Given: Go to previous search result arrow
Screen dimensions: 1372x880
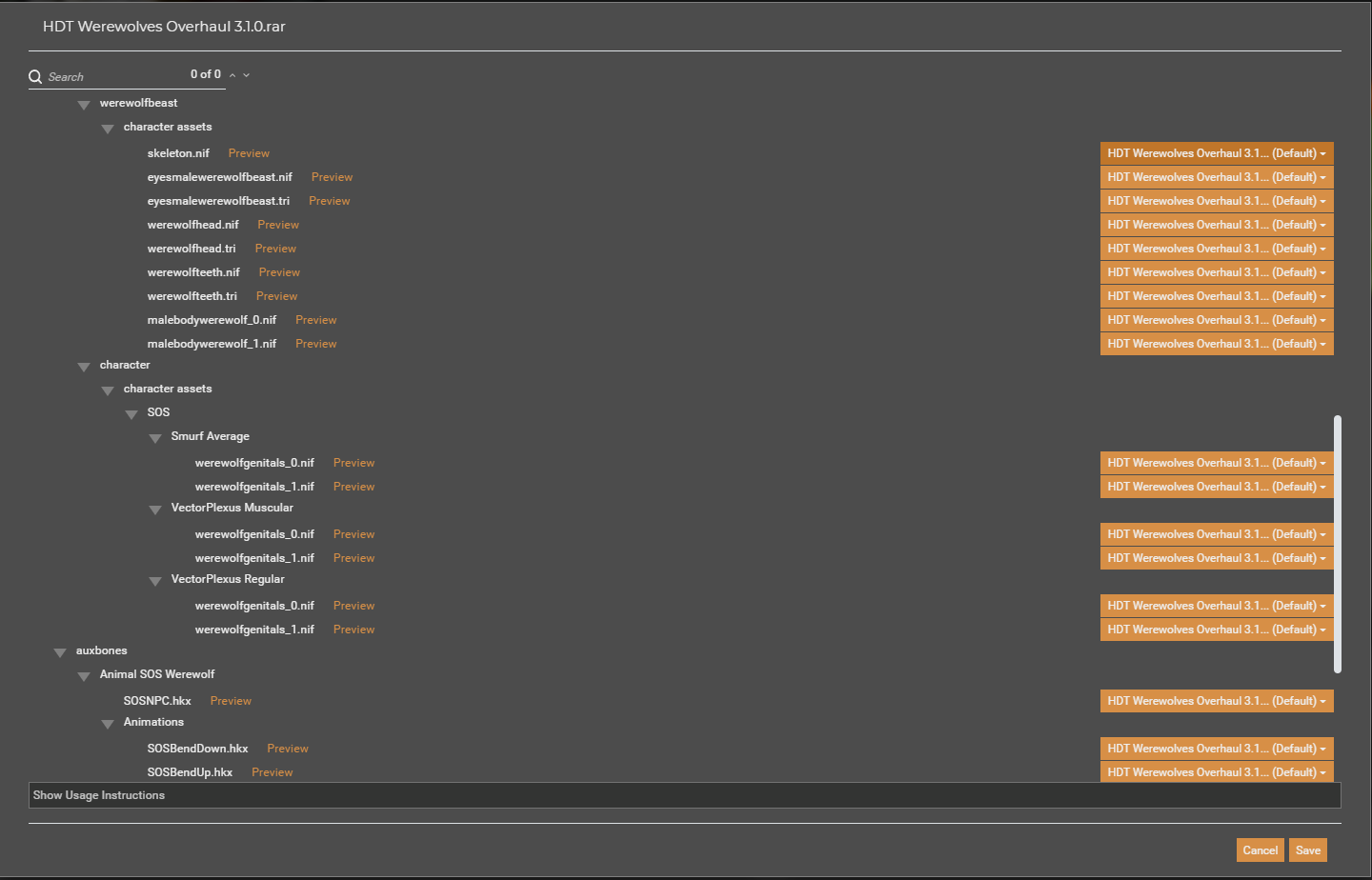Looking at the screenshot, I should pos(232,75).
